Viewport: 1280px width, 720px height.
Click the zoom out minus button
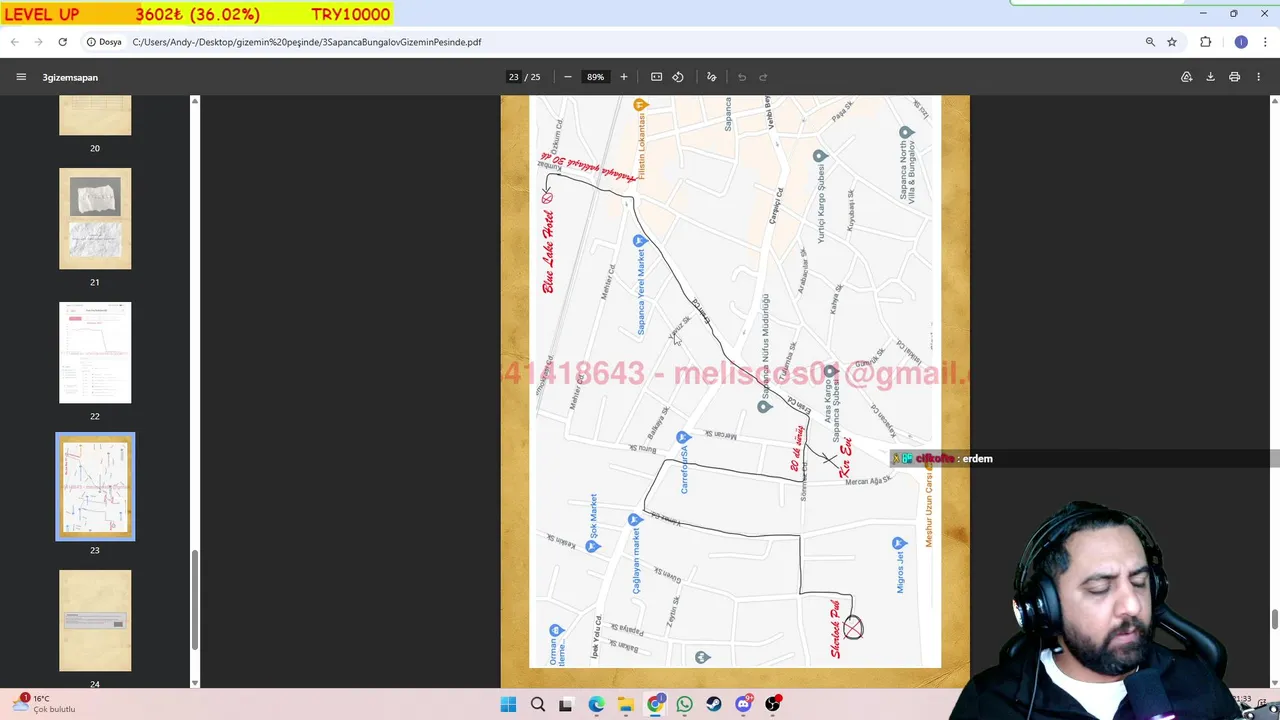click(568, 77)
